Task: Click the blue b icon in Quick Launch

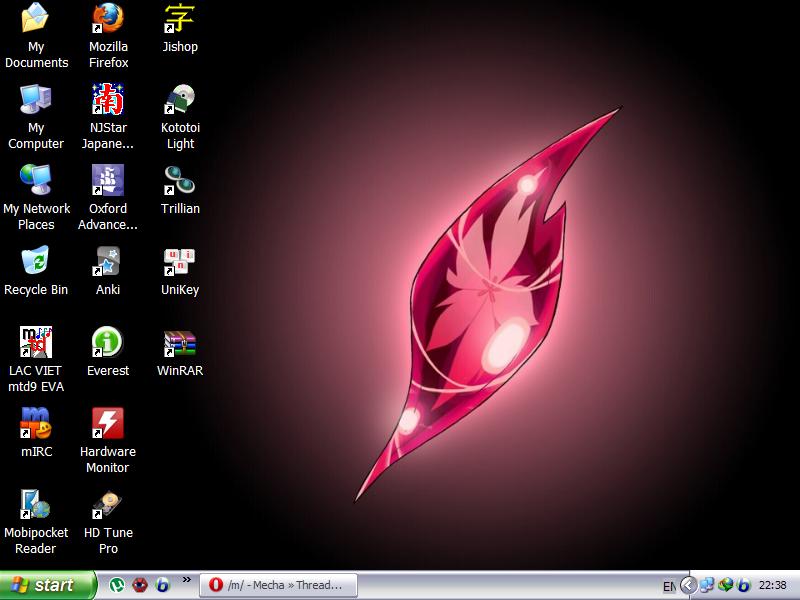Action: click(x=163, y=585)
